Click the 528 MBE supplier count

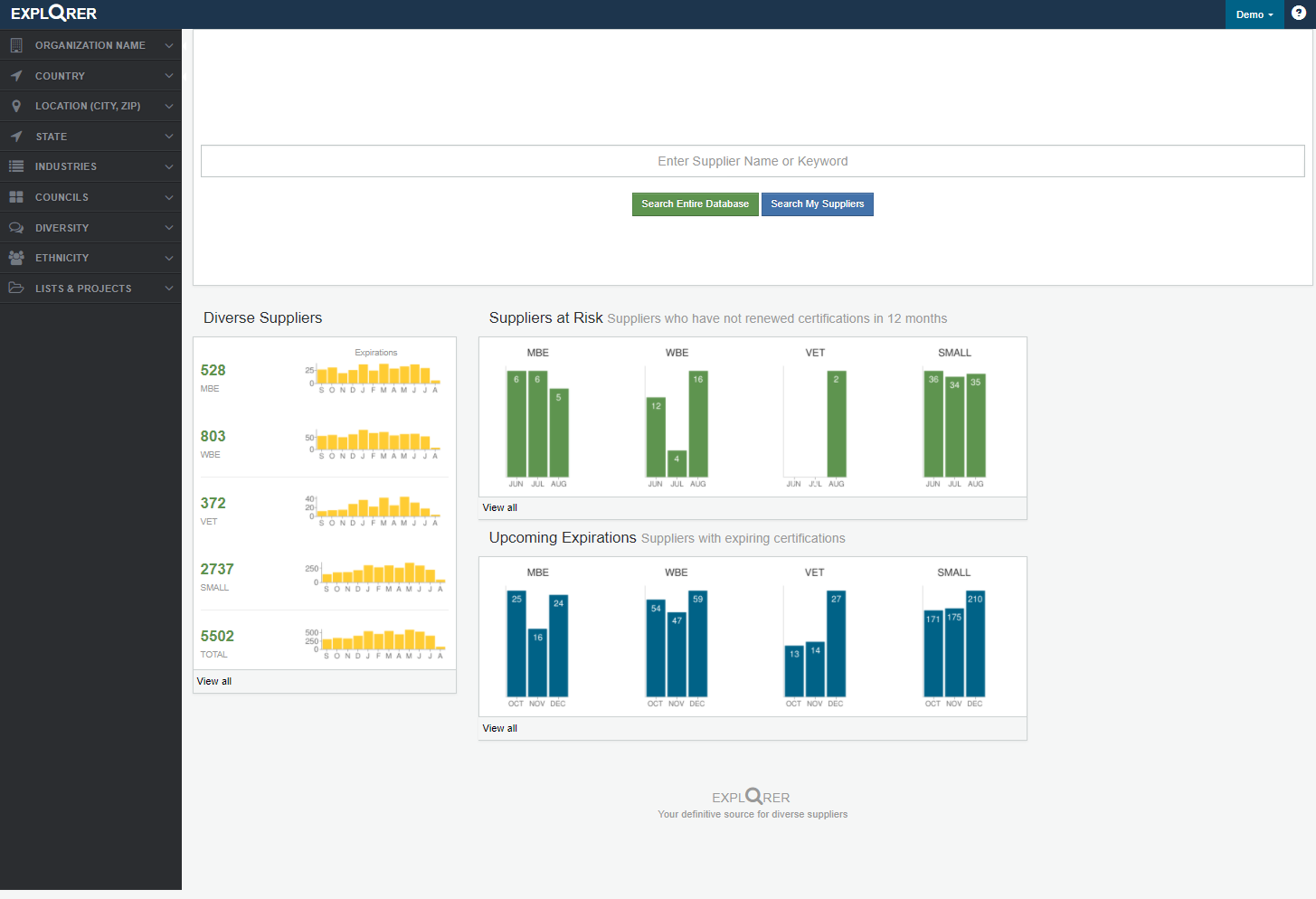213,370
